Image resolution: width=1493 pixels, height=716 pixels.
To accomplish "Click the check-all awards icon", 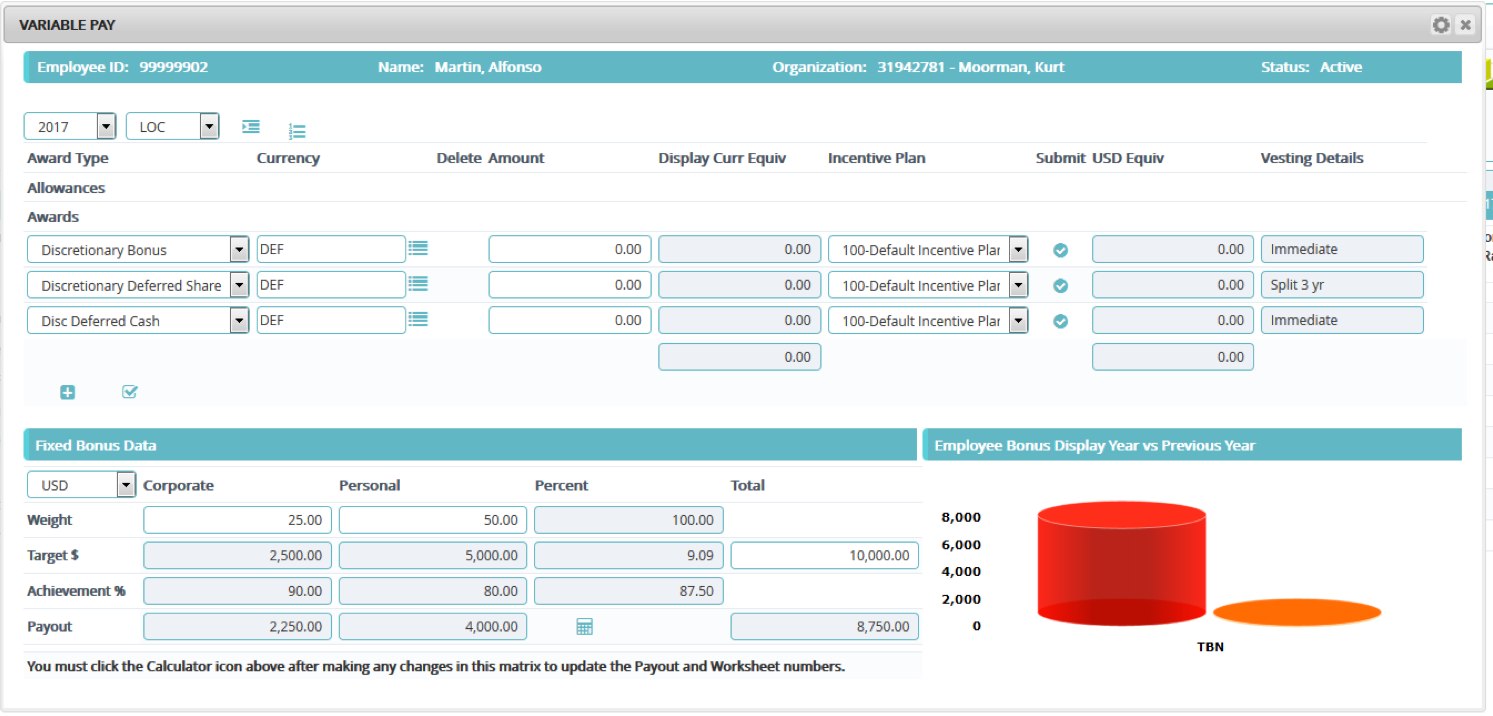I will pos(129,392).
